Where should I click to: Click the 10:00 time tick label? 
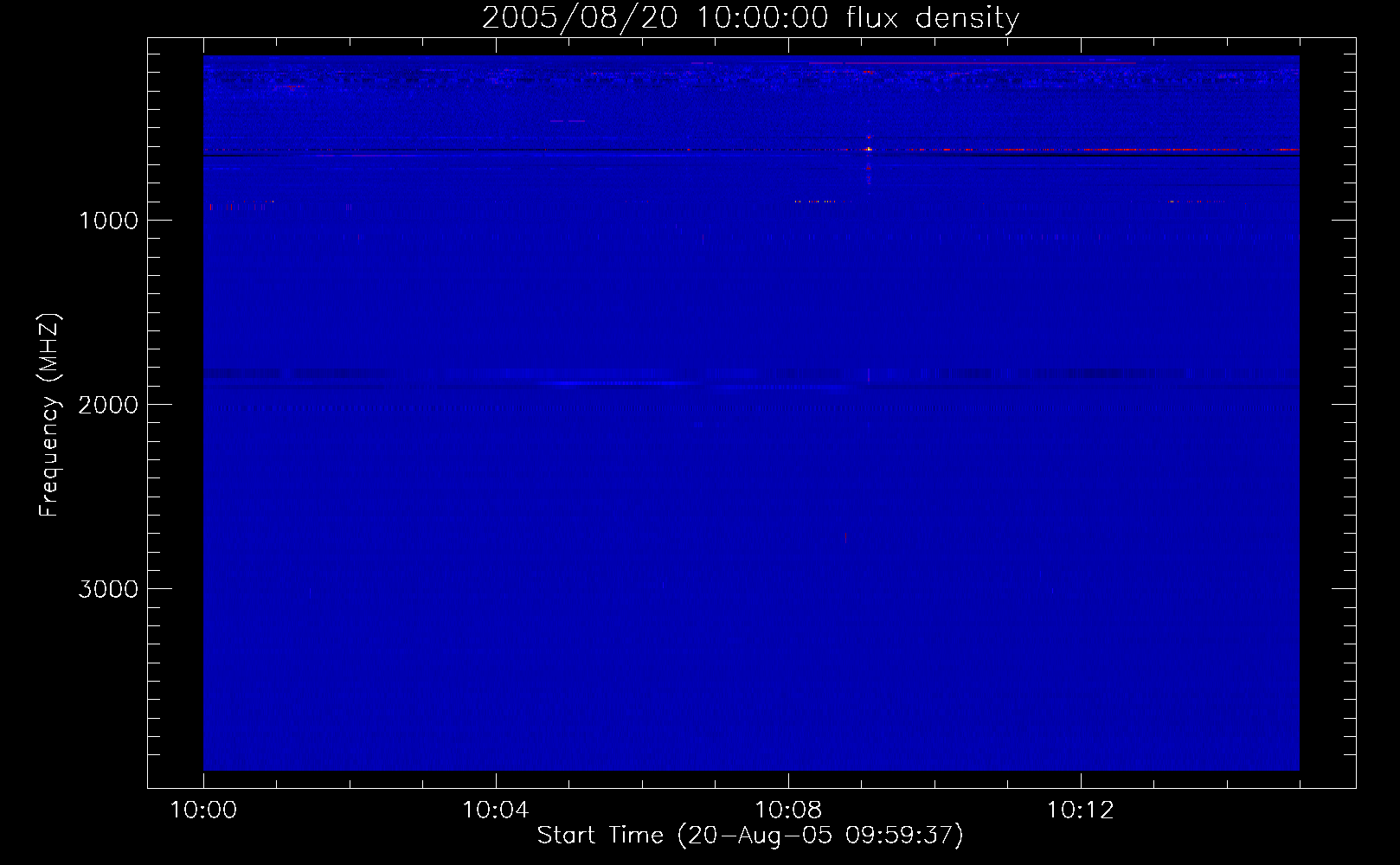(203, 811)
